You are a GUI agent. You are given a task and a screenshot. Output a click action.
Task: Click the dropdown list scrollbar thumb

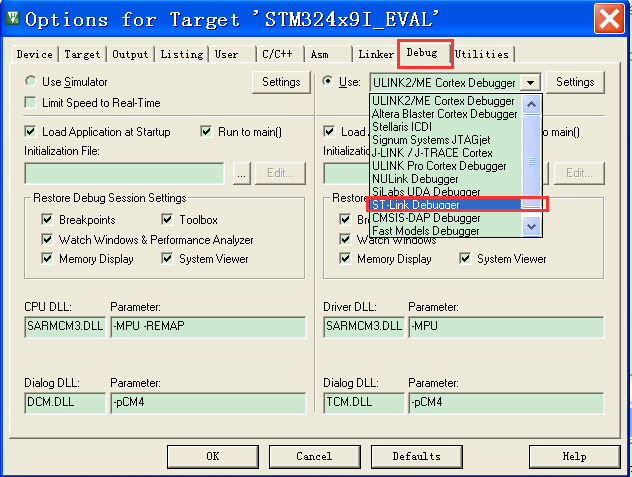pos(532,161)
